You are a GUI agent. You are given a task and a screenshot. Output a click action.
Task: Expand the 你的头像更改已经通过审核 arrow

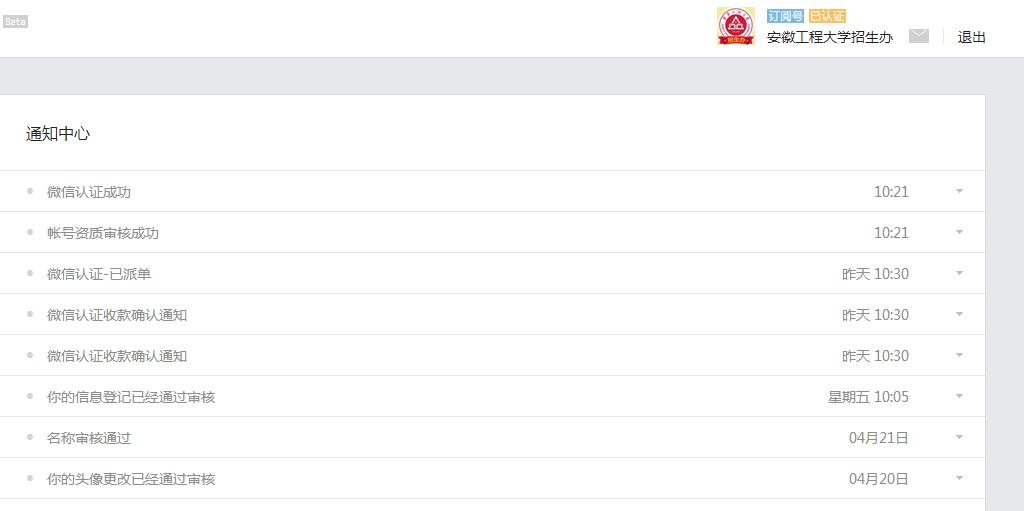coord(959,478)
